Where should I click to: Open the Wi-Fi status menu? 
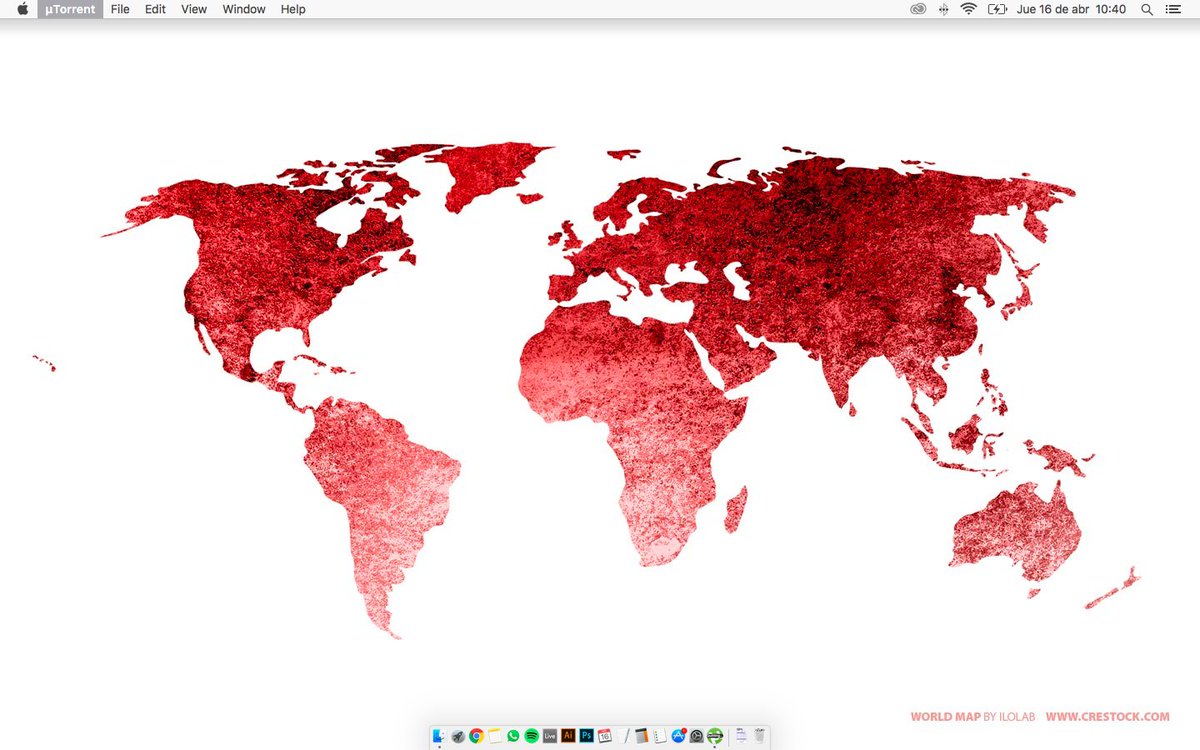[x=968, y=9]
